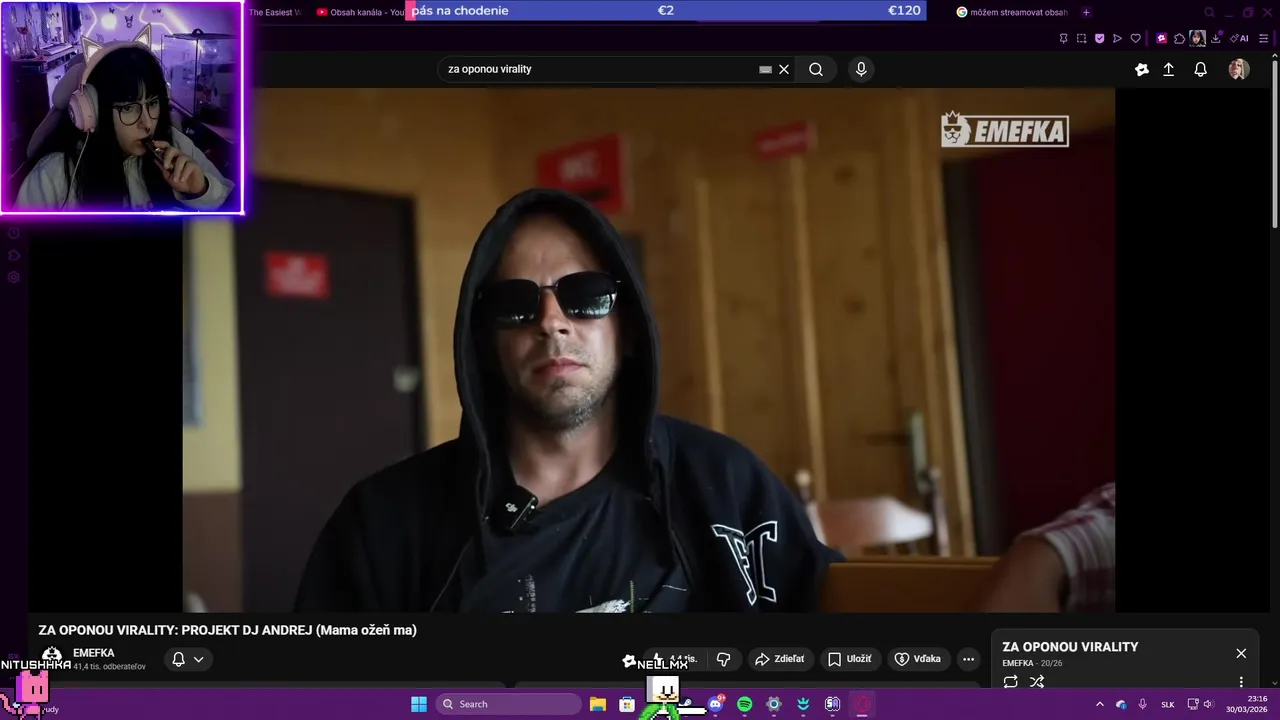Focus the search field containing za oponou virality

coord(600,69)
